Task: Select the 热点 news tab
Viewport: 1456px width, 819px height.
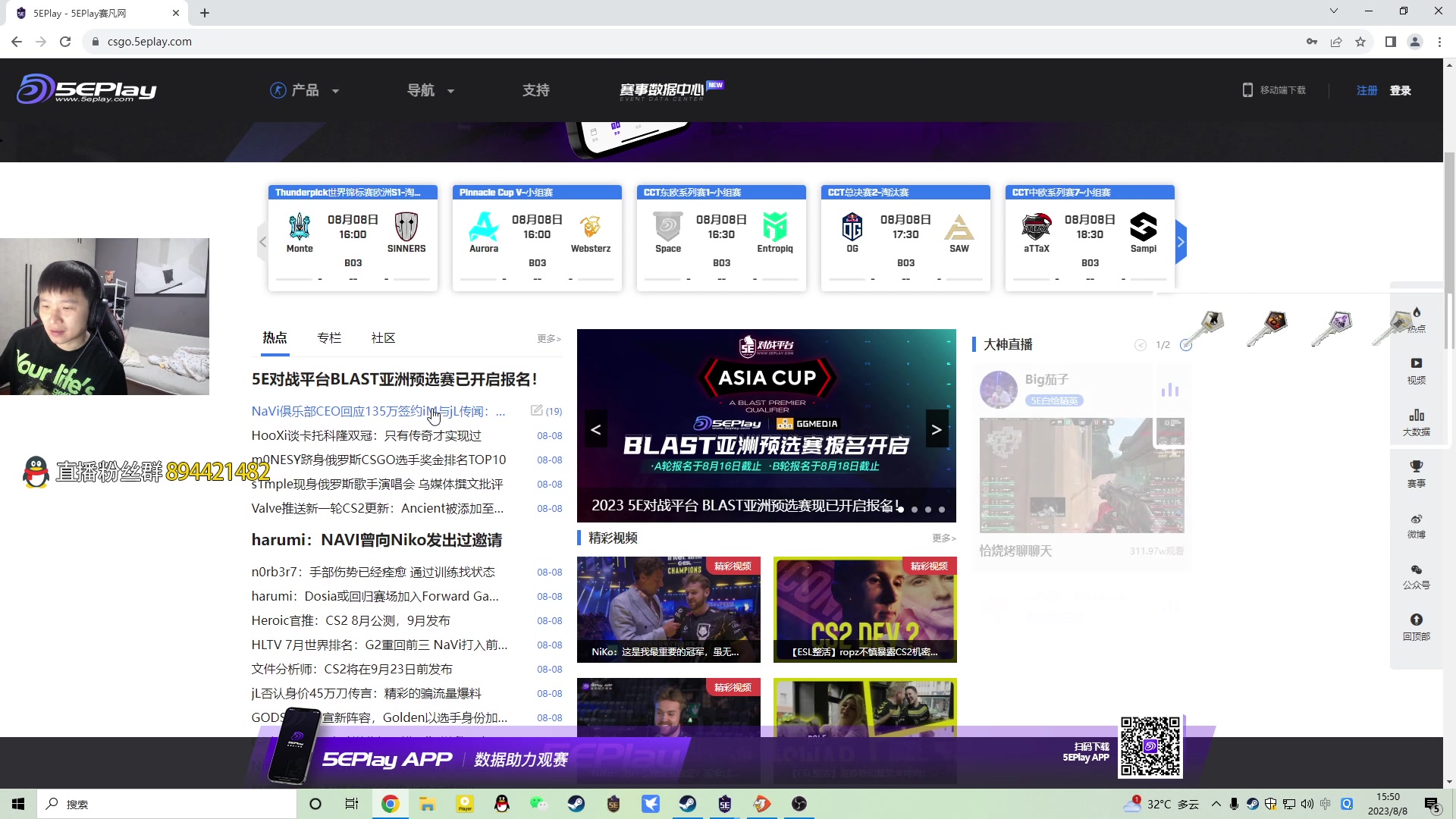Action: click(x=275, y=338)
